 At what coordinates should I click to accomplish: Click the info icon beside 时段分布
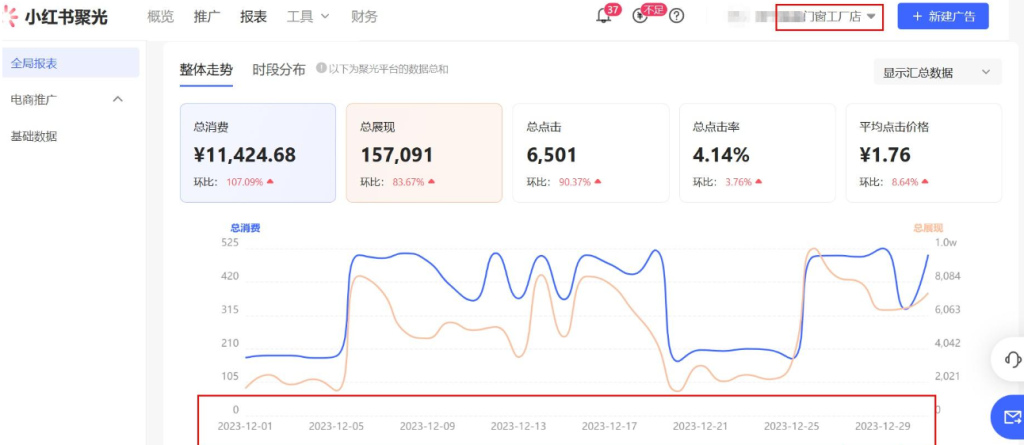321,69
